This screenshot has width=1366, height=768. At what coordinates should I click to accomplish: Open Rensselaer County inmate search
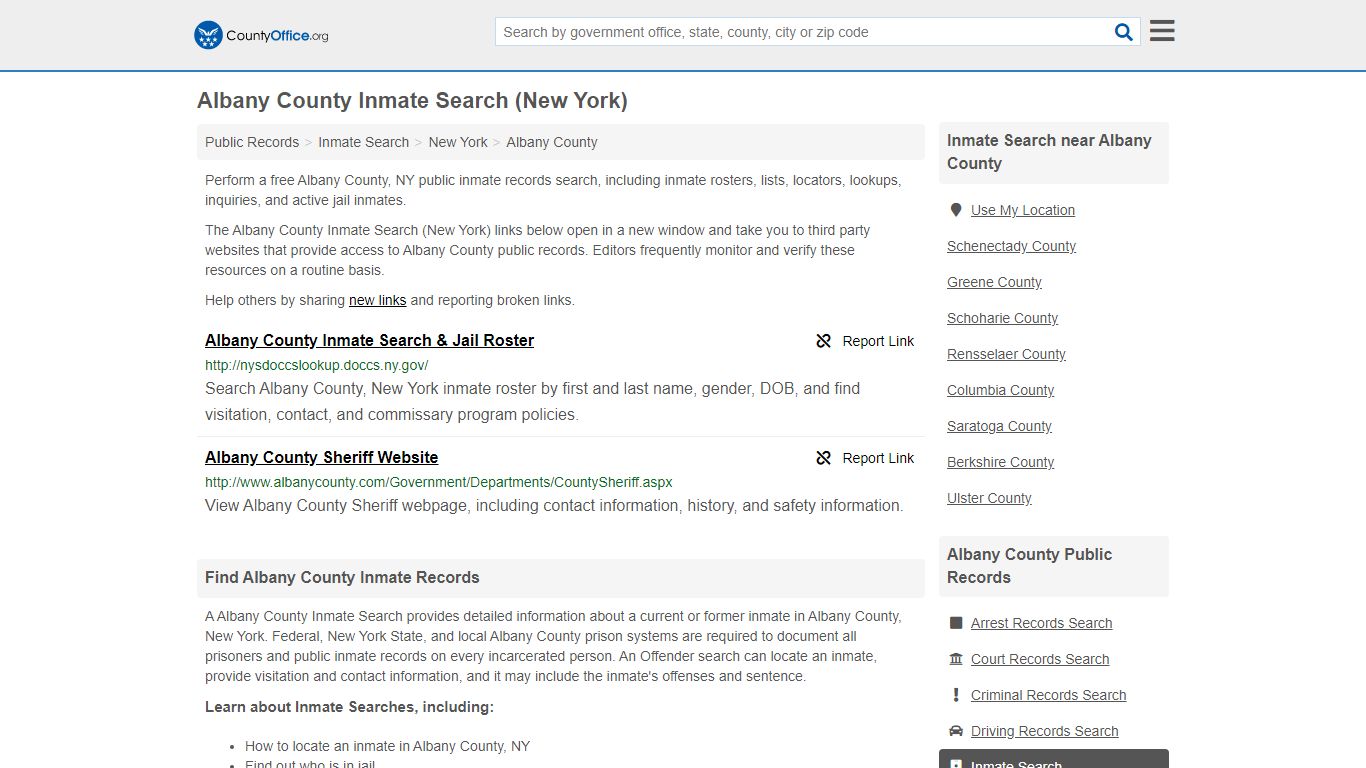pos(1006,354)
